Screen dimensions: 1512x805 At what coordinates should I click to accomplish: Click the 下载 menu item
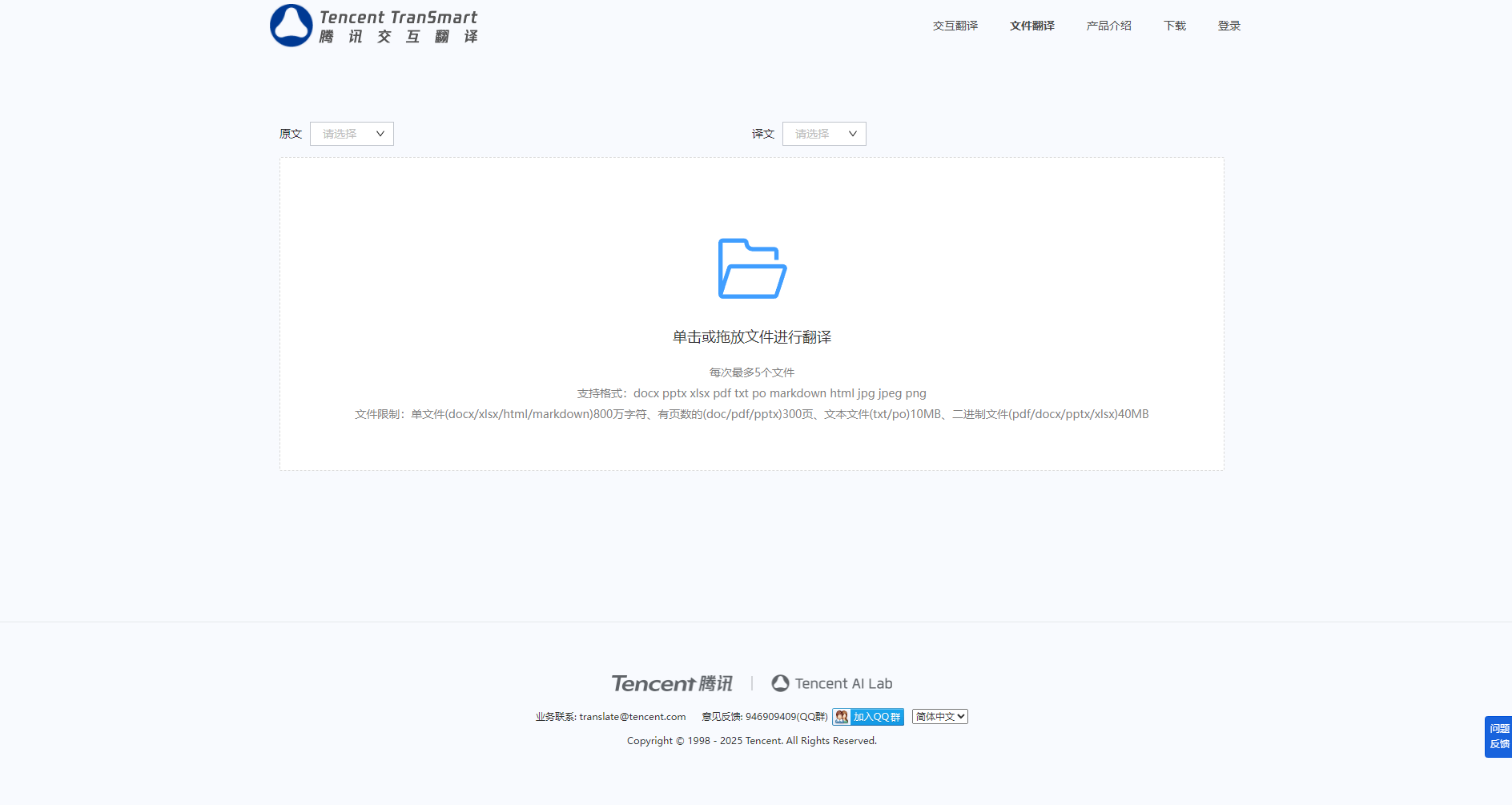tap(1174, 26)
